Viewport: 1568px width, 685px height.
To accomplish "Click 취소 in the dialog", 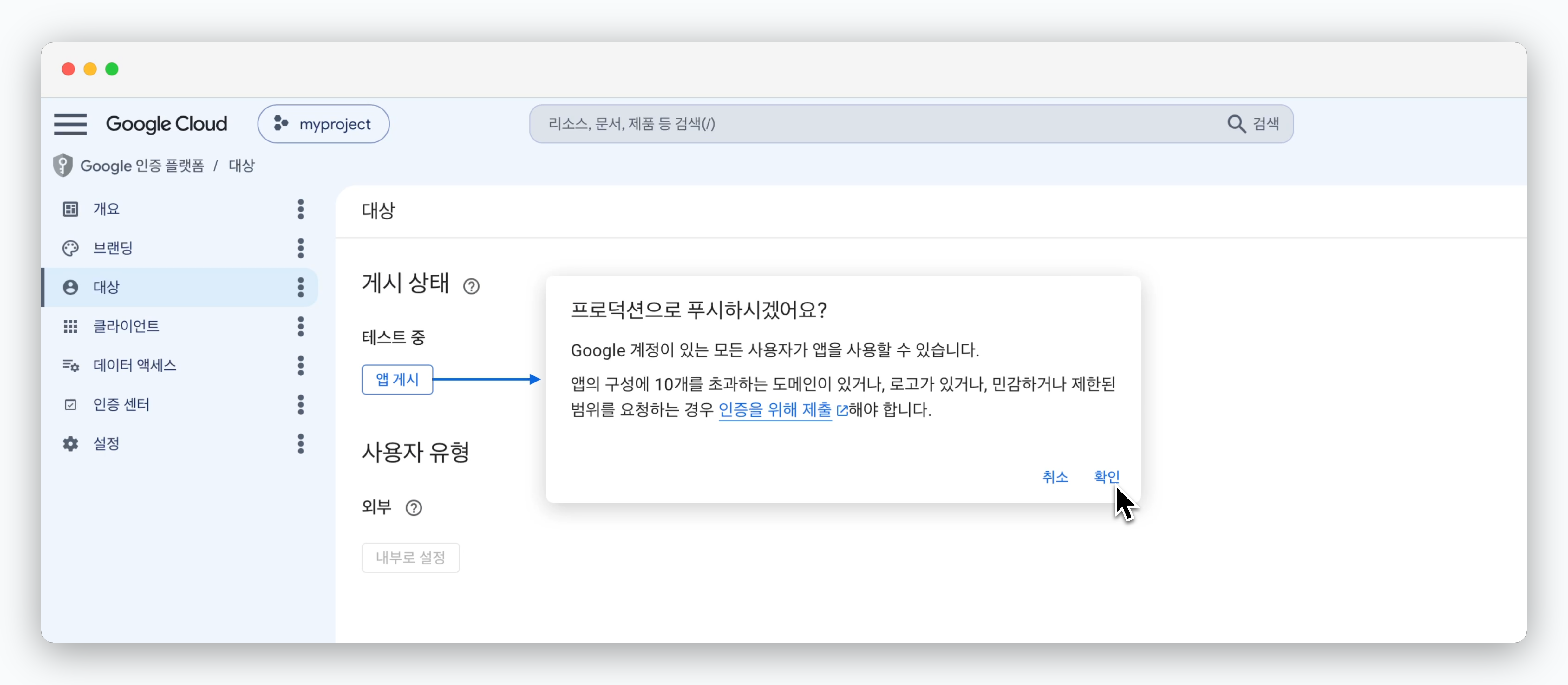I will (x=1055, y=477).
